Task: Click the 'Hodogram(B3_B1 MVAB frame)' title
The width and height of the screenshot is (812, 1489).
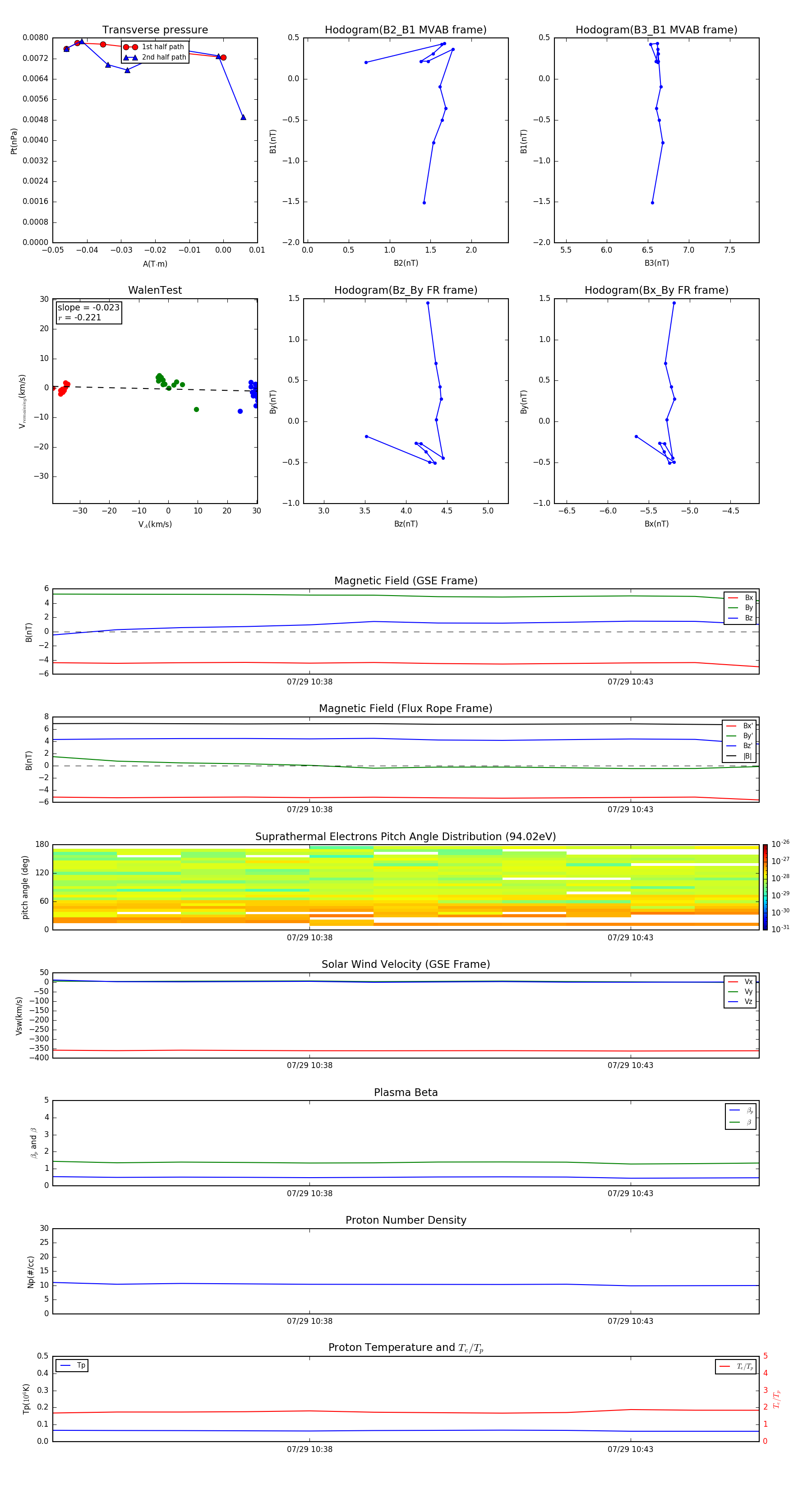Action: click(x=656, y=30)
